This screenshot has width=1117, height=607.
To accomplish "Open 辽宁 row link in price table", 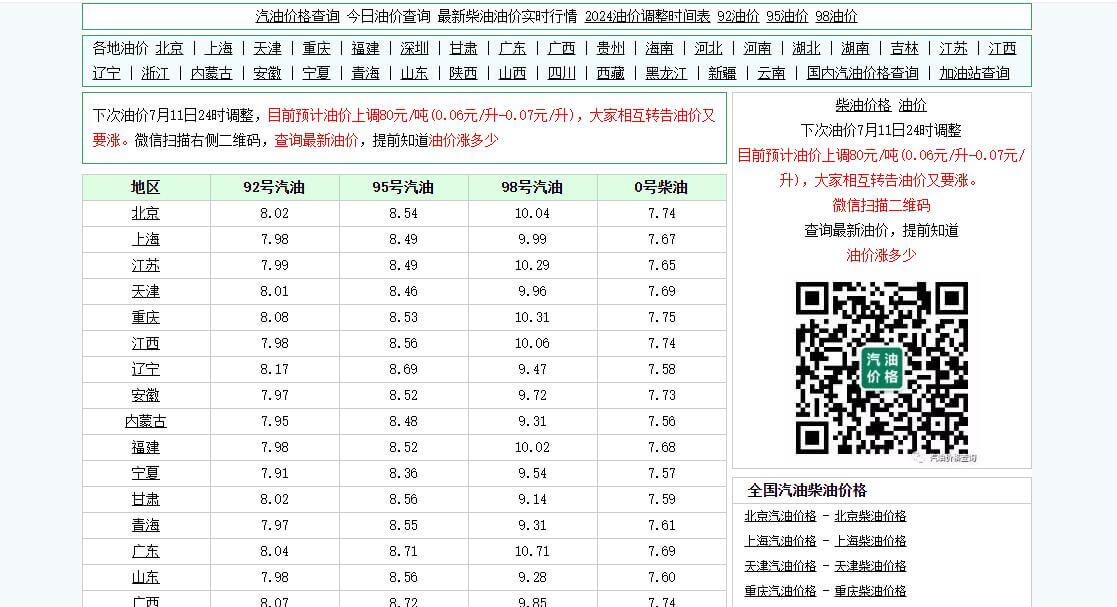I will (146, 370).
